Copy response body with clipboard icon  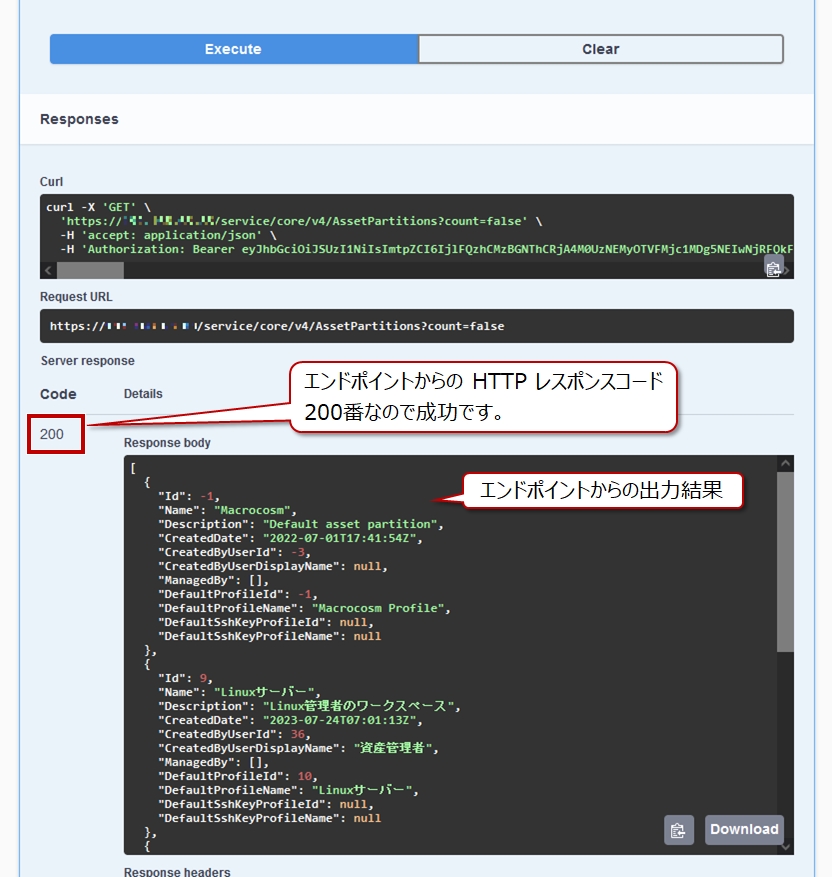678,830
